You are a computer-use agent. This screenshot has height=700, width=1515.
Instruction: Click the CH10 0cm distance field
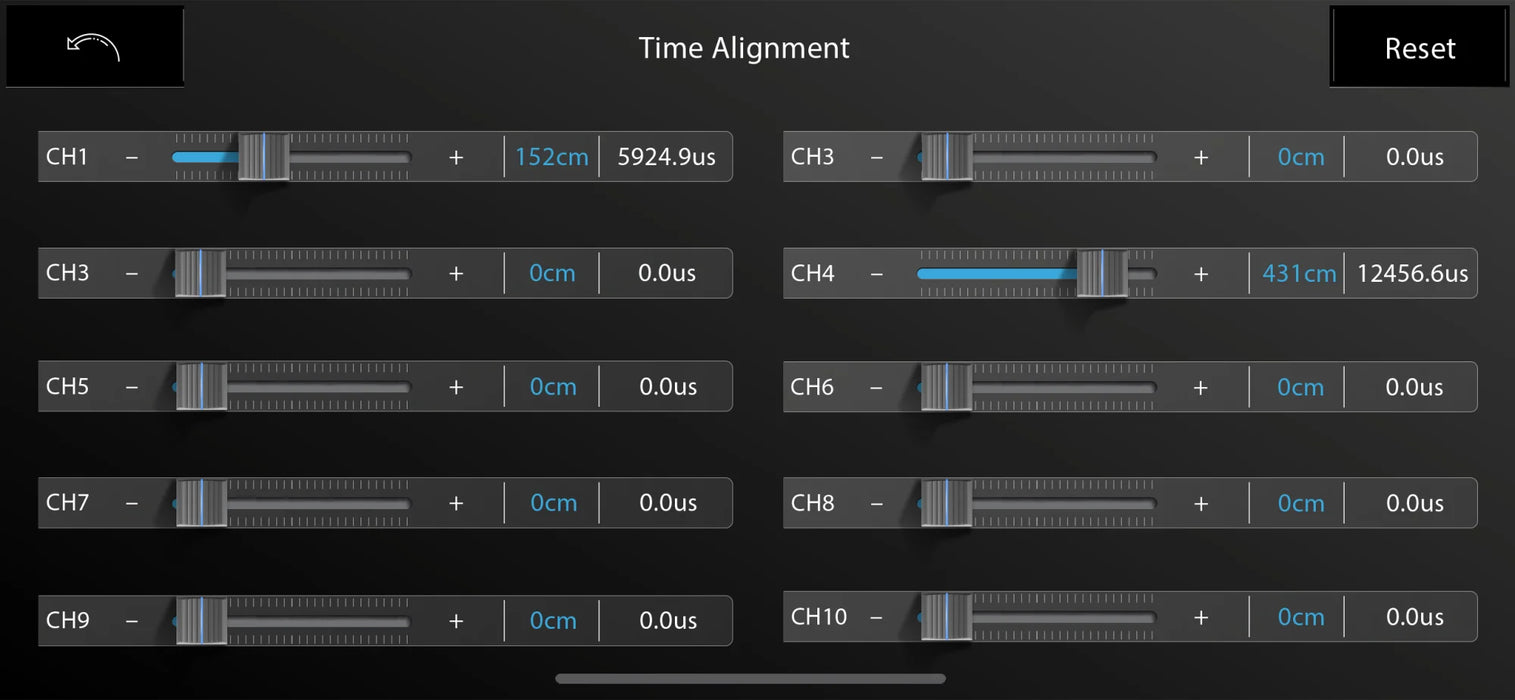[x=1301, y=617]
